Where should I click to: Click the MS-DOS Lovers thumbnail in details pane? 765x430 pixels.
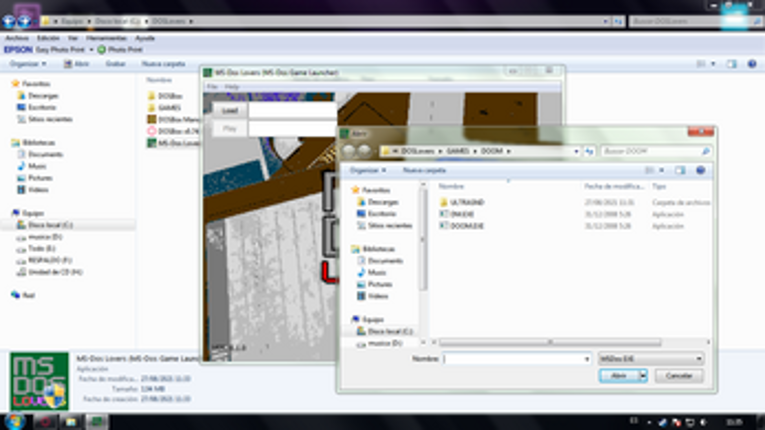(x=40, y=381)
